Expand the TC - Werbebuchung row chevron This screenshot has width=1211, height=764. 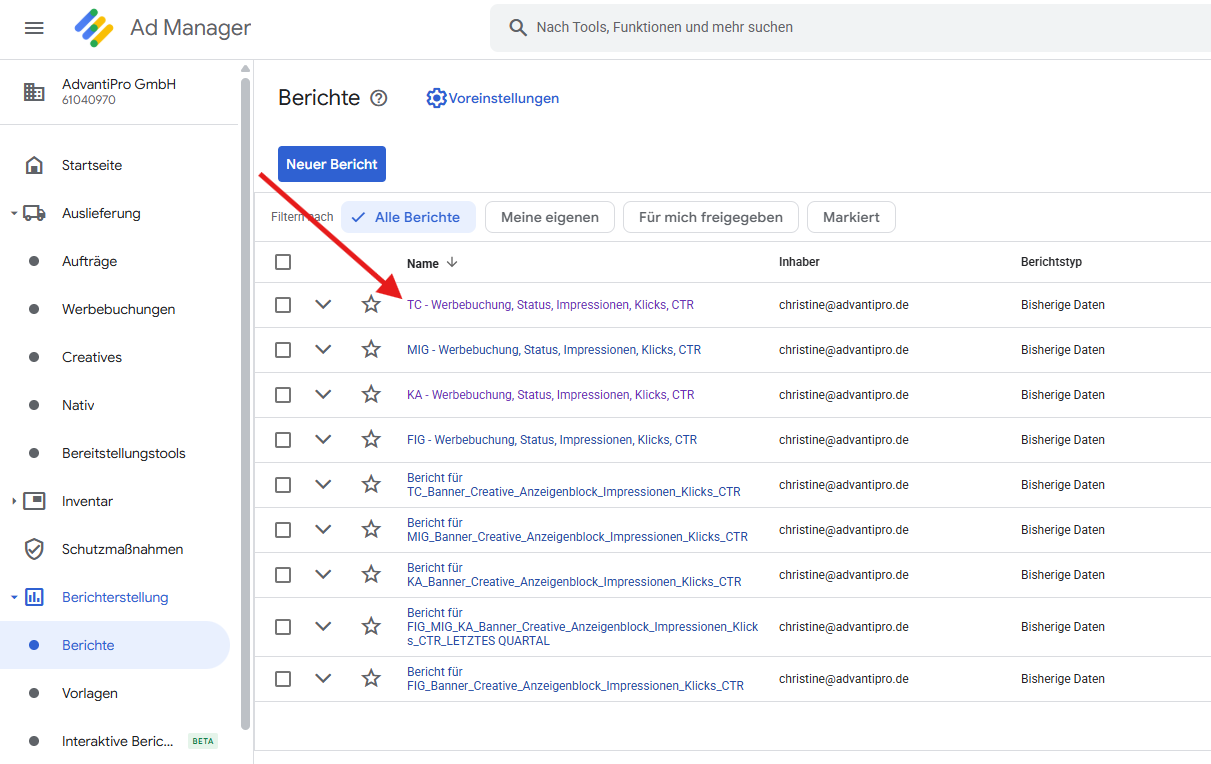(x=323, y=304)
